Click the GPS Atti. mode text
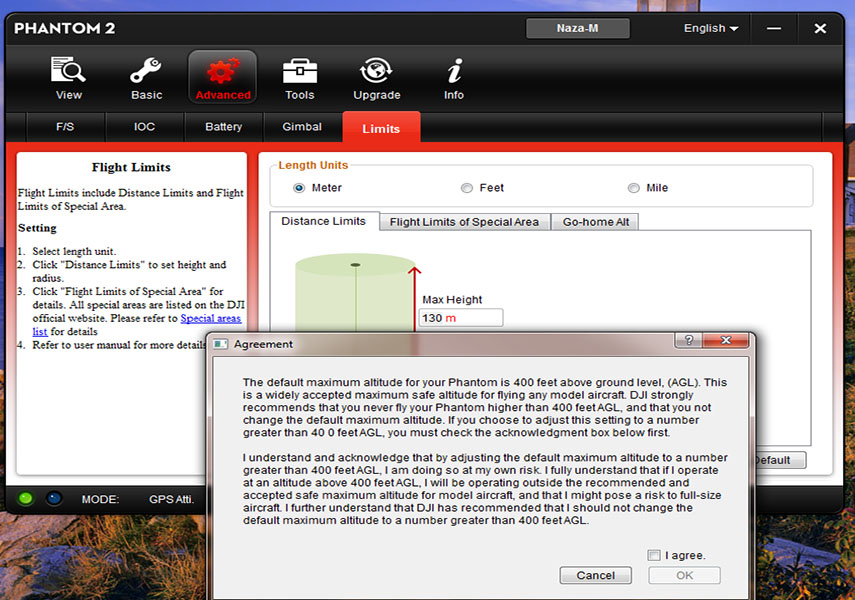Screen dimensions: 855x600 pyautogui.click(x=171, y=499)
